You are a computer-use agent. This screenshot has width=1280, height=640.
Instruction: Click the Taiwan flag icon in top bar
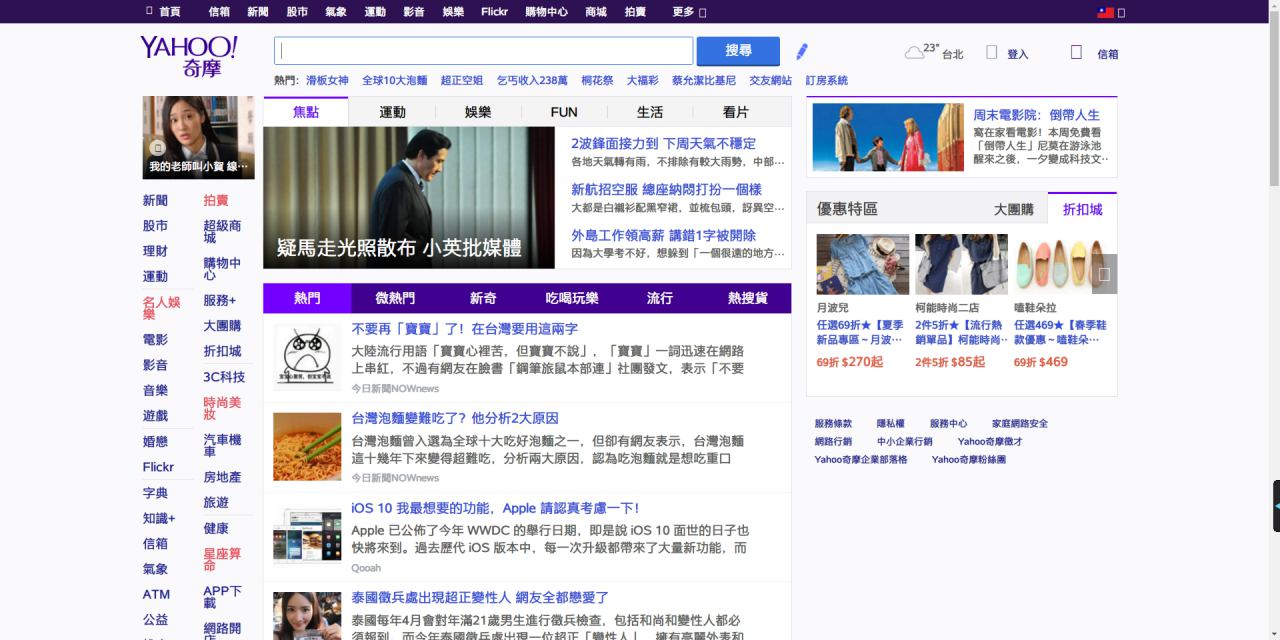1106,12
